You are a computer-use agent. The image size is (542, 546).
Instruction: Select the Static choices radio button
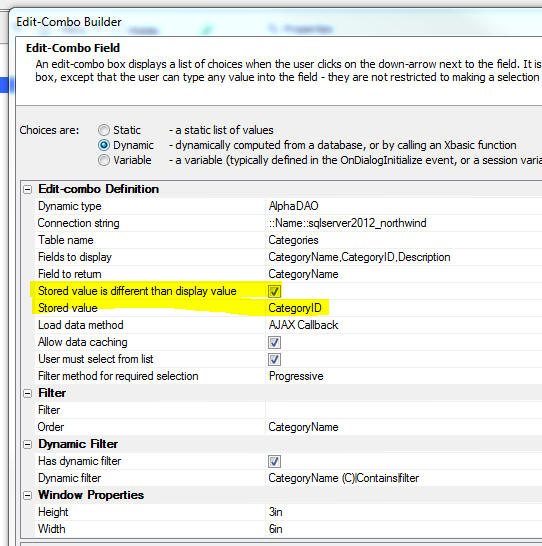(x=104, y=130)
